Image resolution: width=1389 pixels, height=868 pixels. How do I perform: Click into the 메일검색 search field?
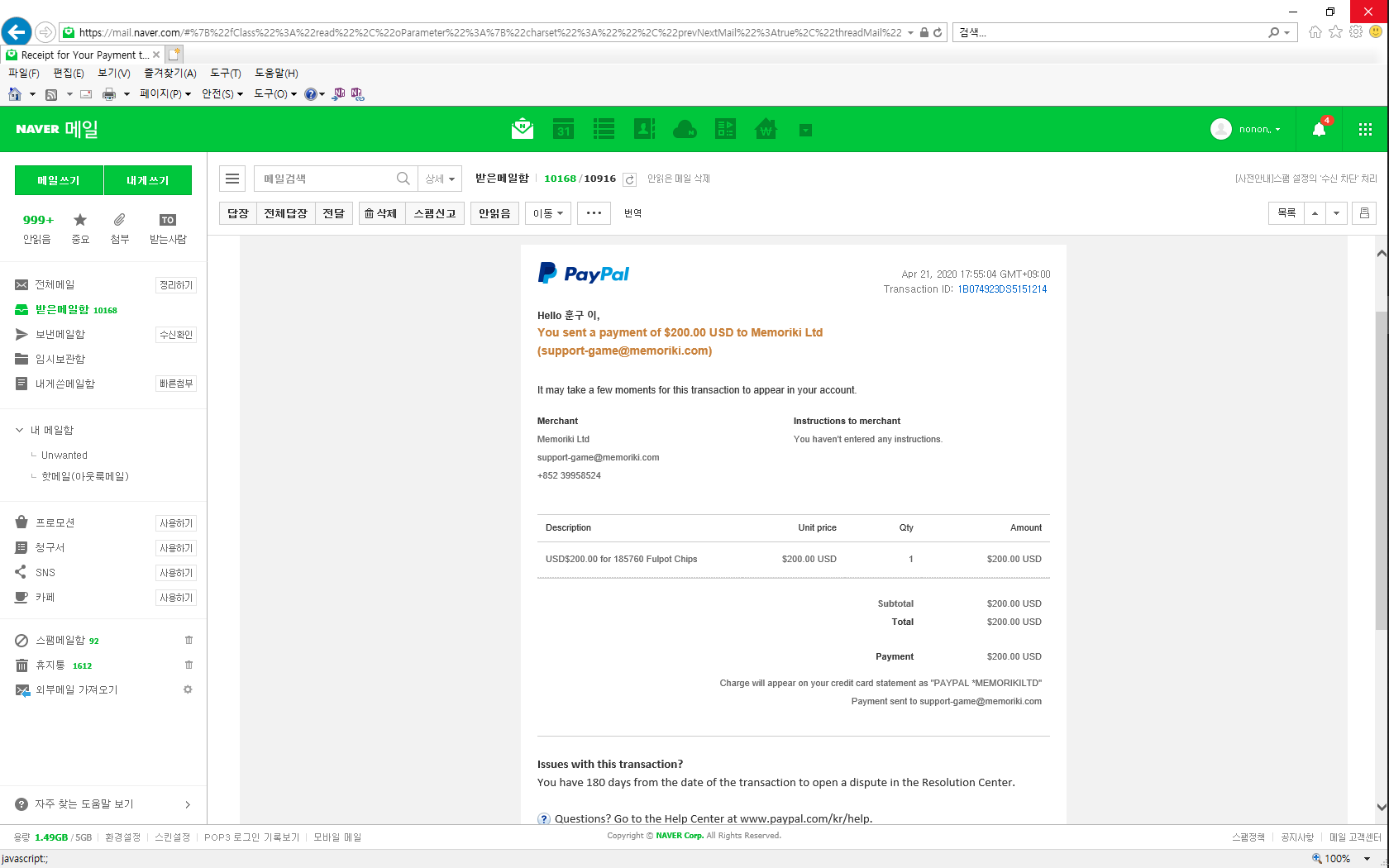click(324, 179)
